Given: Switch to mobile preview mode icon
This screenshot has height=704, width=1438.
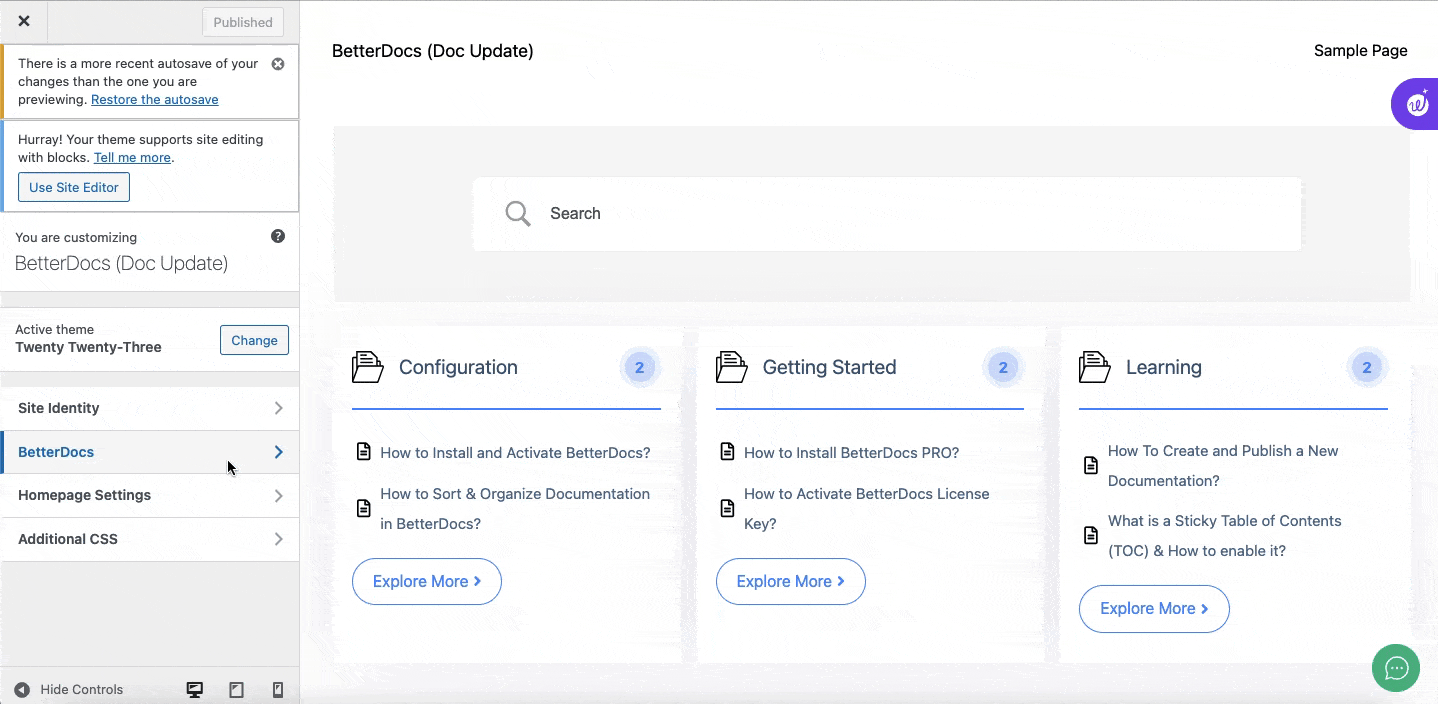Looking at the screenshot, I should pos(278,689).
